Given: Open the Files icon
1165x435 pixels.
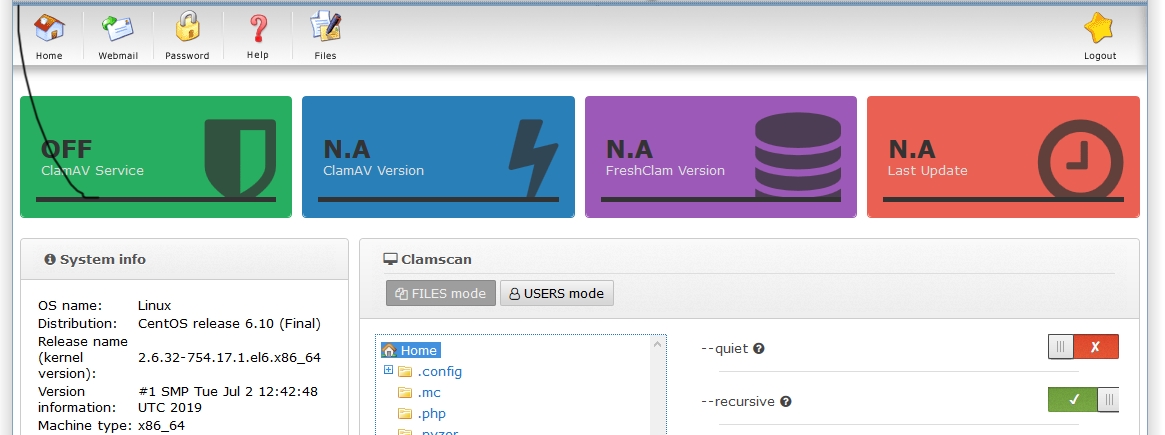Looking at the screenshot, I should [325, 36].
